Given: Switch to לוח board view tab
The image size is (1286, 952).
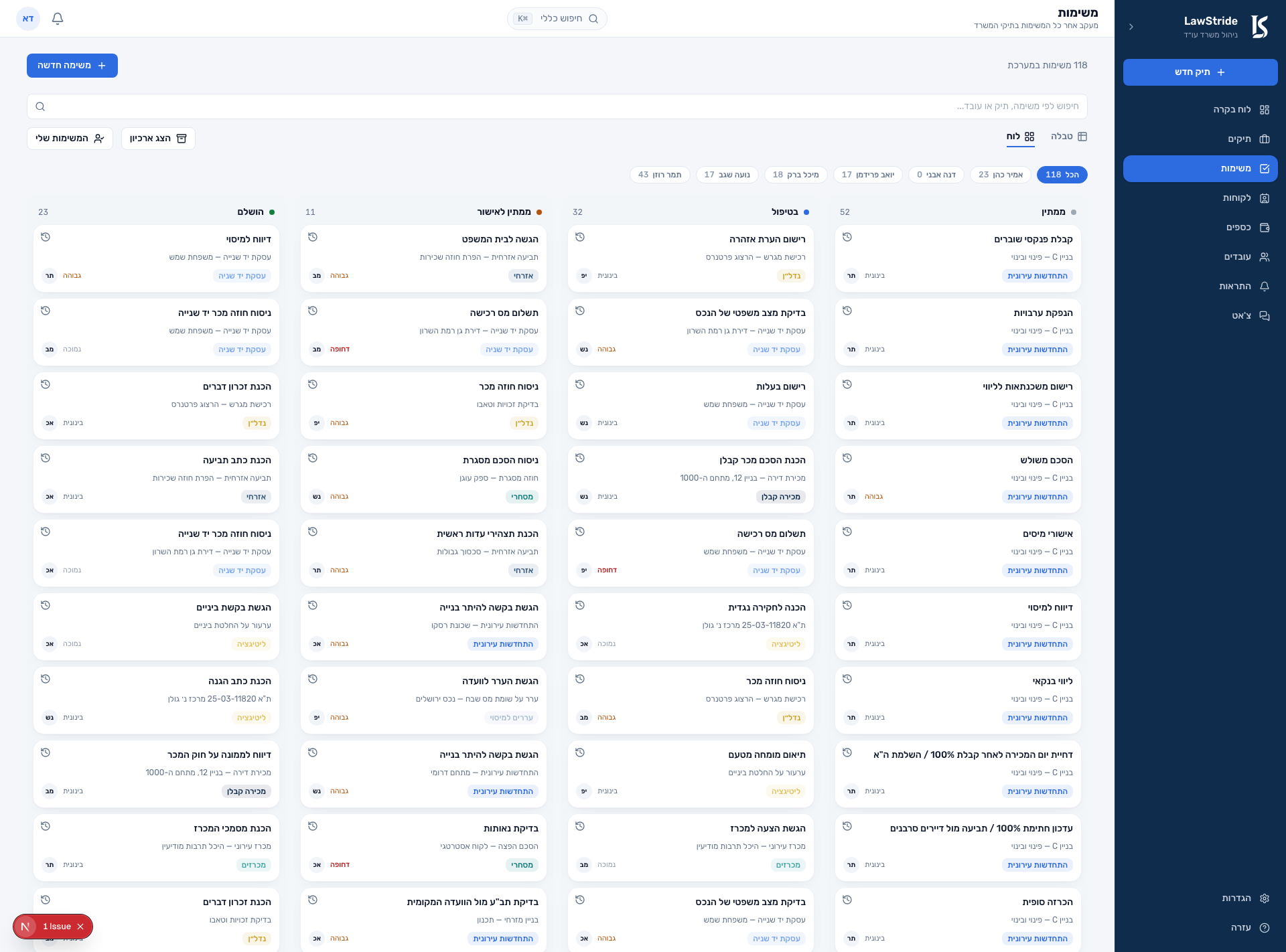Looking at the screenshot, I should [x=1020, y=137].
